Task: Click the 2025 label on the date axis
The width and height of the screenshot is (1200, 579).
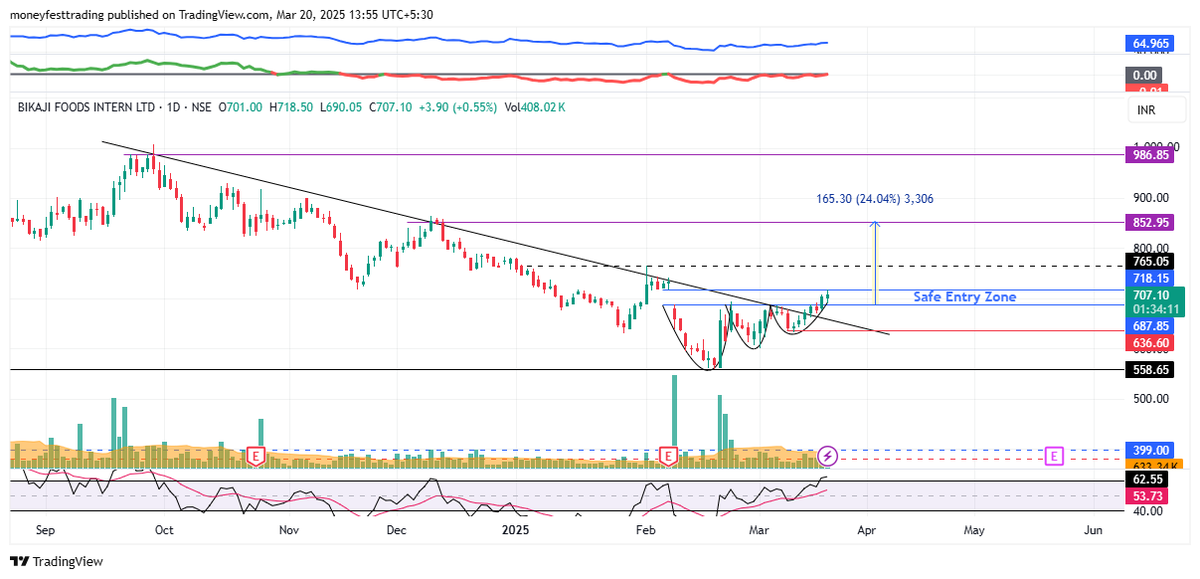Action: [x=516, y=531]
